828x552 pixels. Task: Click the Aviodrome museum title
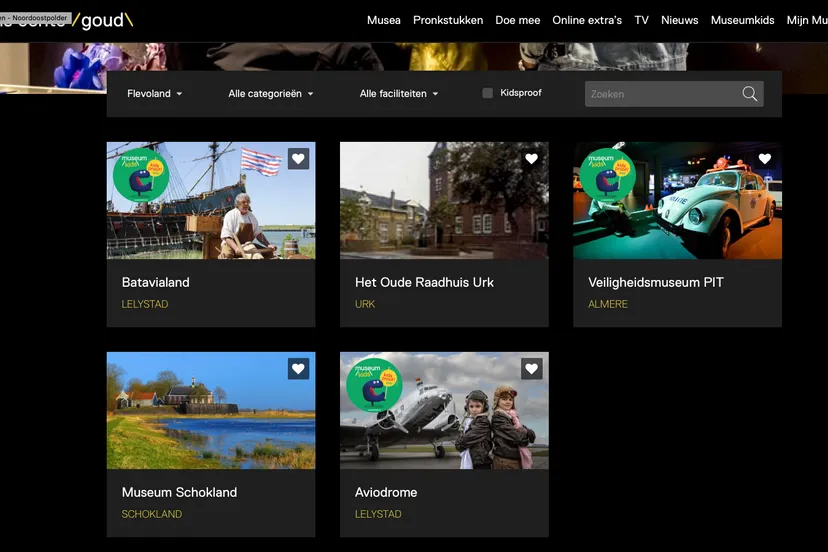coord(386,492)
